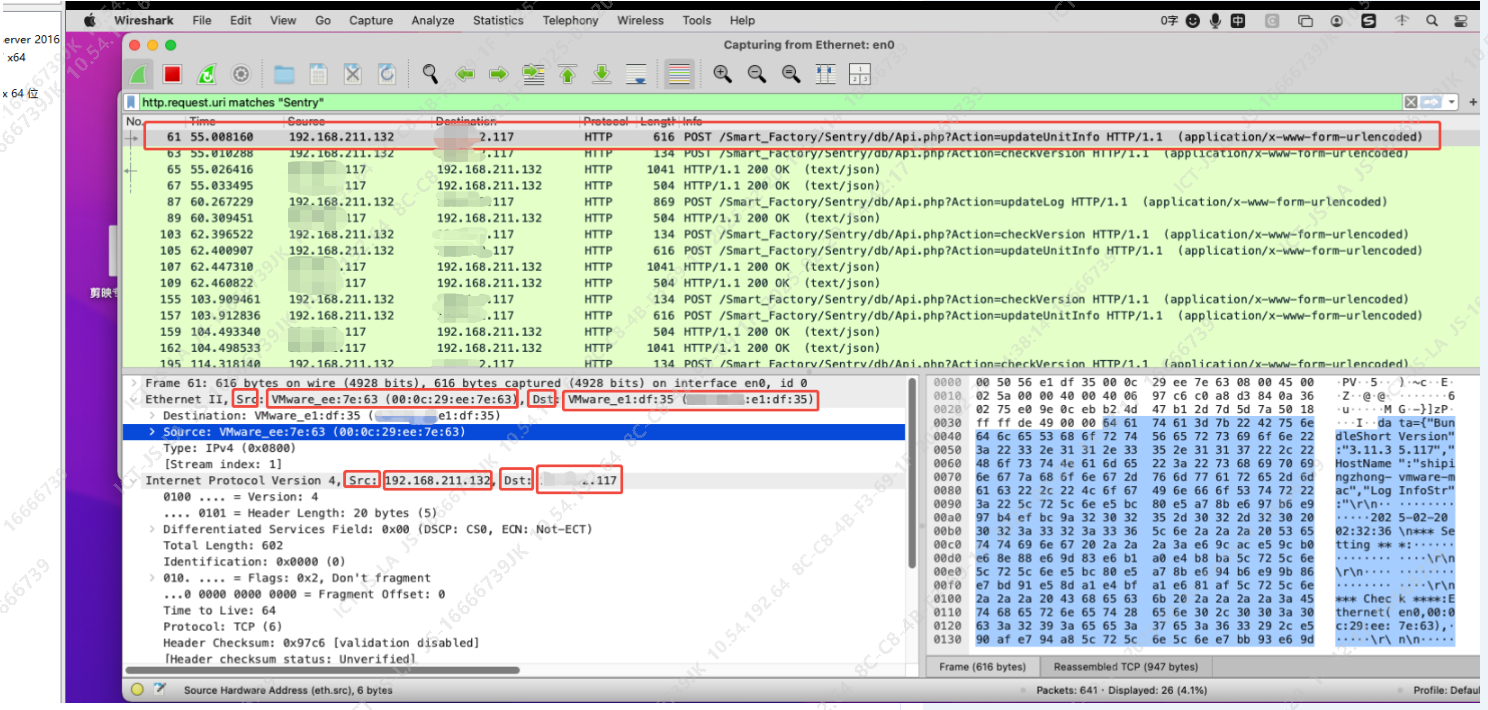Viewport: 1488px width, 710px height.
Task: Toggle packet colorization rules
Action: [x=680, y=74]
